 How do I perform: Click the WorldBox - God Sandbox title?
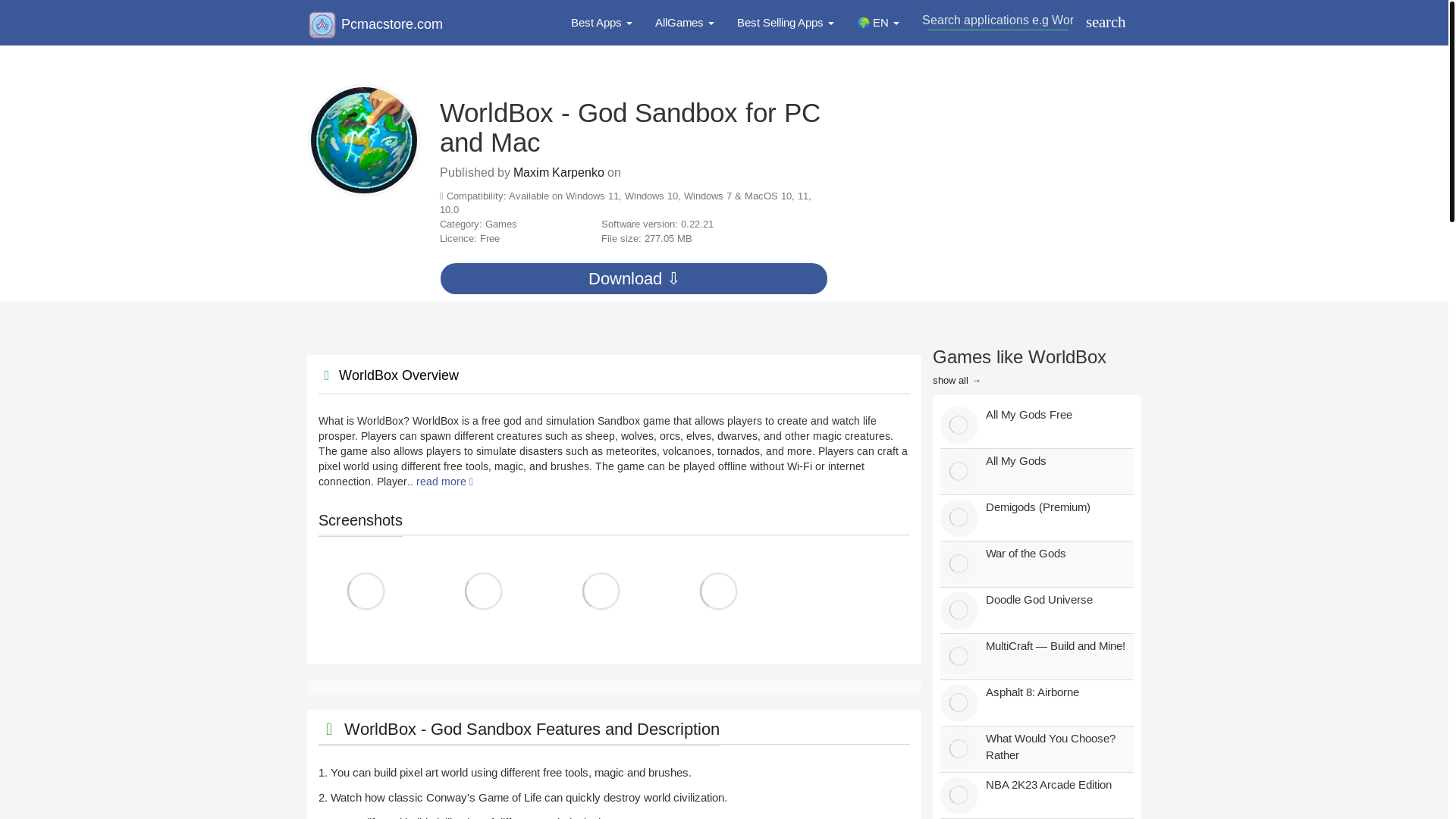630,127
